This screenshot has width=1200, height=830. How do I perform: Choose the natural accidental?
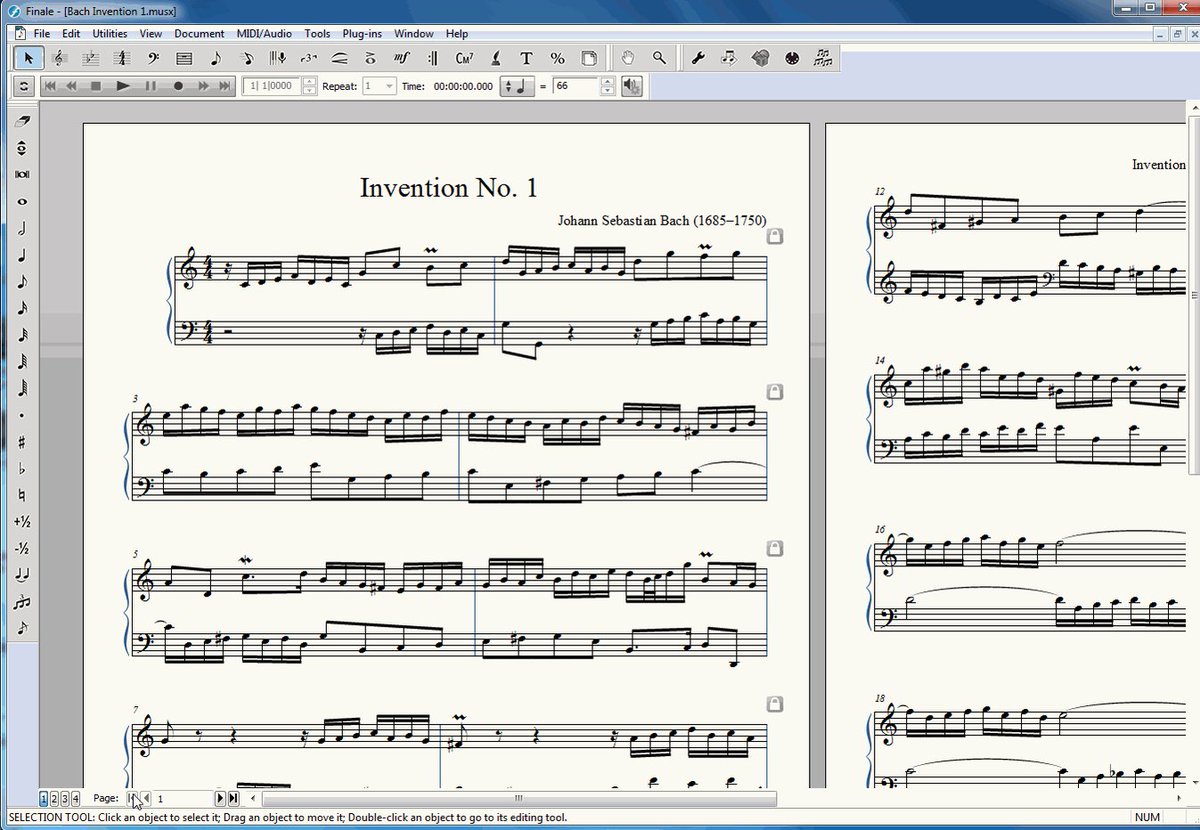pos(22,495)
